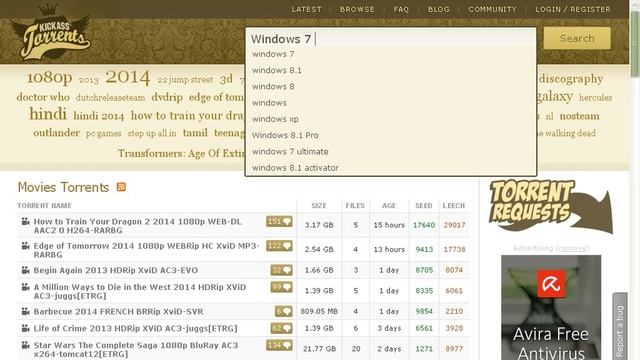The image size is (640, 360).
Task: Open the COMMUNITY menu item
Action: click(492, 9)
